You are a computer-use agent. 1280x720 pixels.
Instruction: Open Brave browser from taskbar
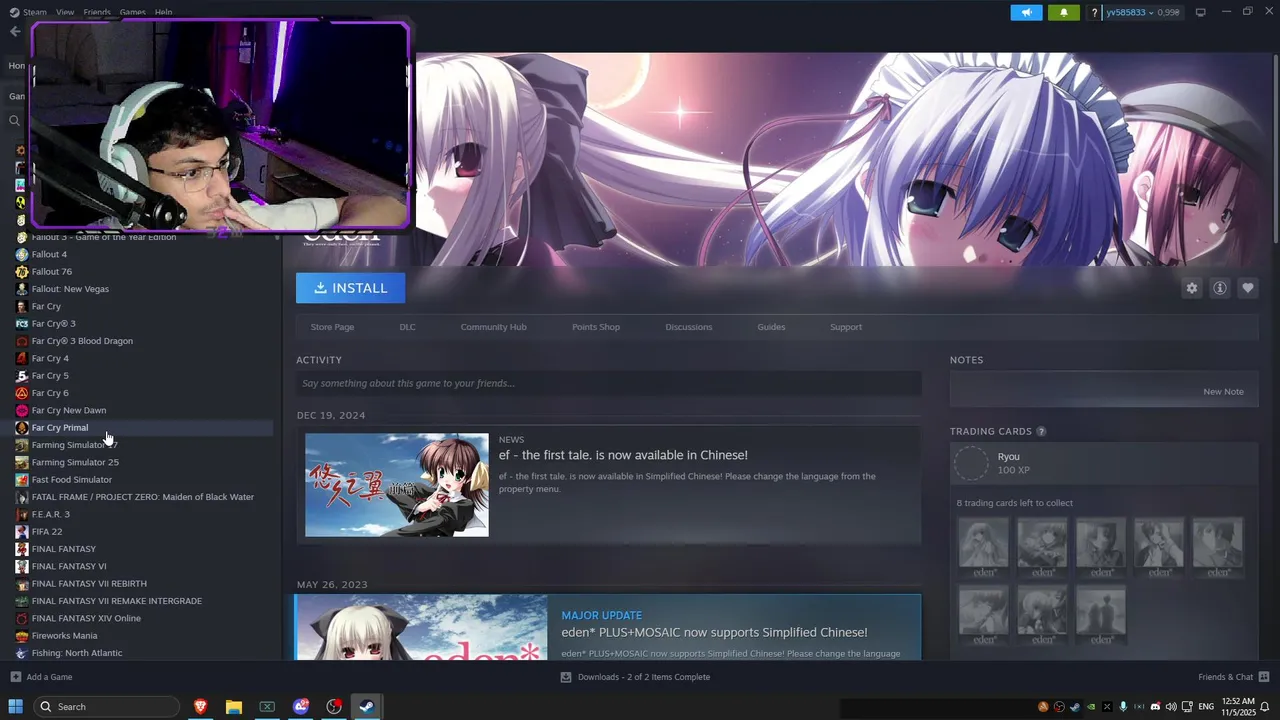point(200,707)
